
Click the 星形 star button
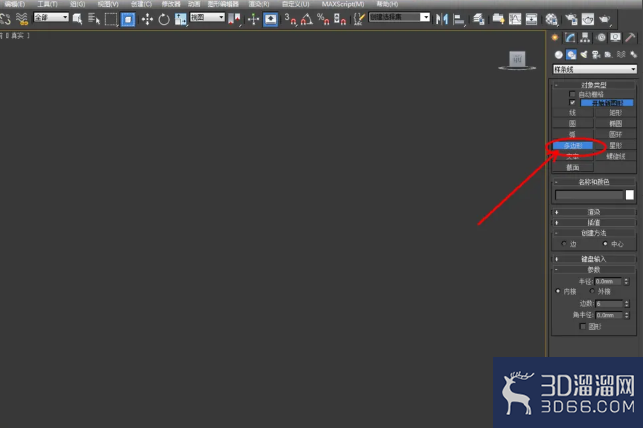coord(615,146)
